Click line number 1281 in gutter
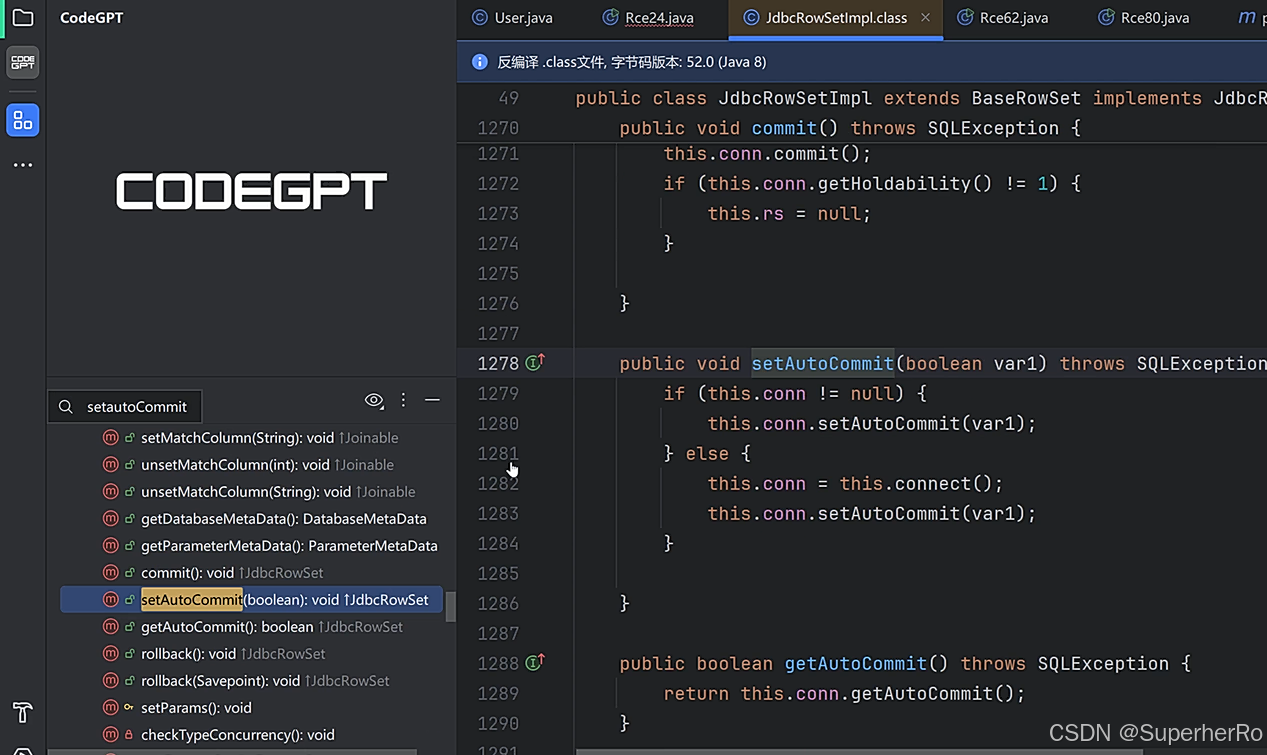The image size is (1267, 755). 498,453
